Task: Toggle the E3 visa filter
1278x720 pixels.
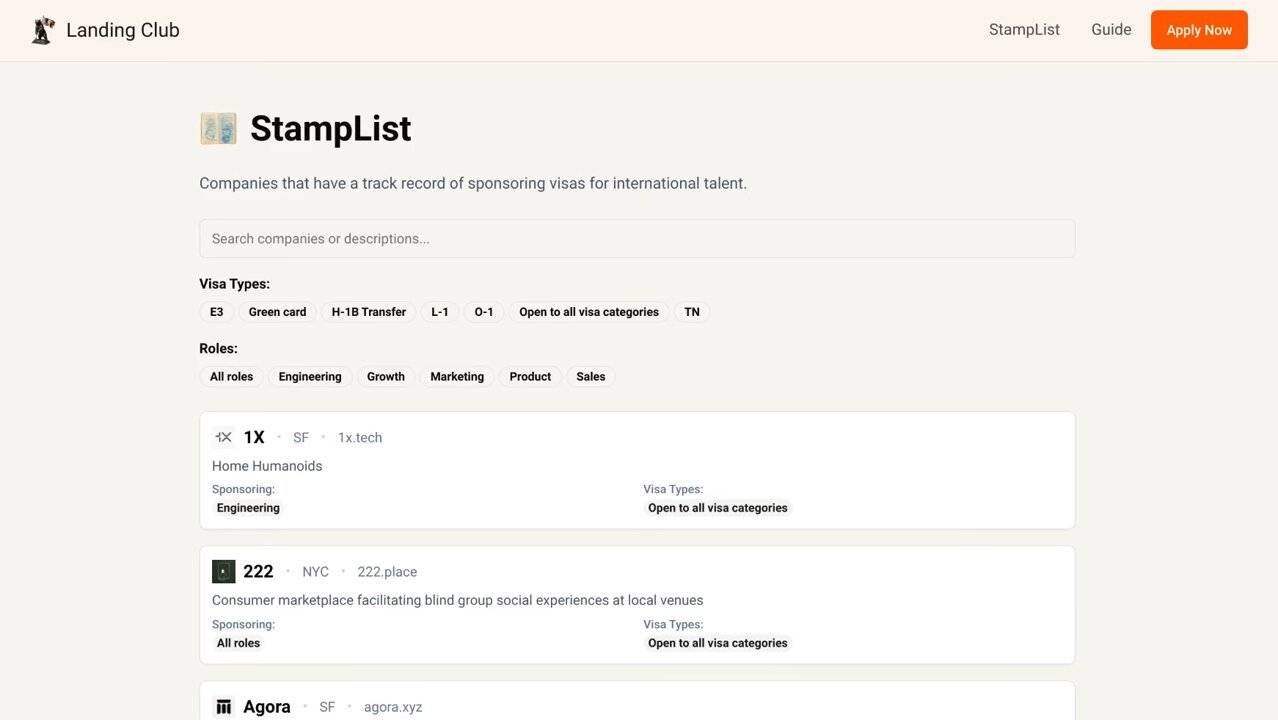Action: (217, 312)
